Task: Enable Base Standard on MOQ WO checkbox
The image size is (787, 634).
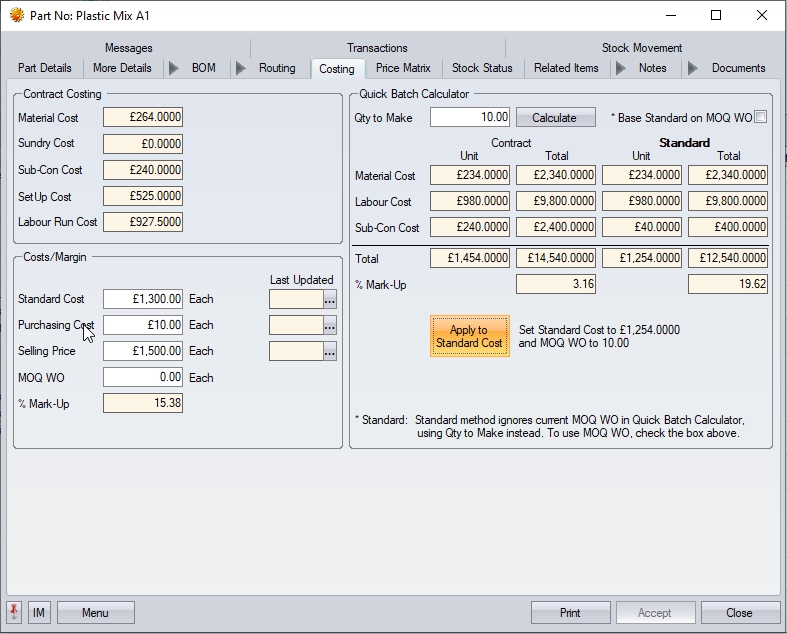Action: click(x=761, y=117)
